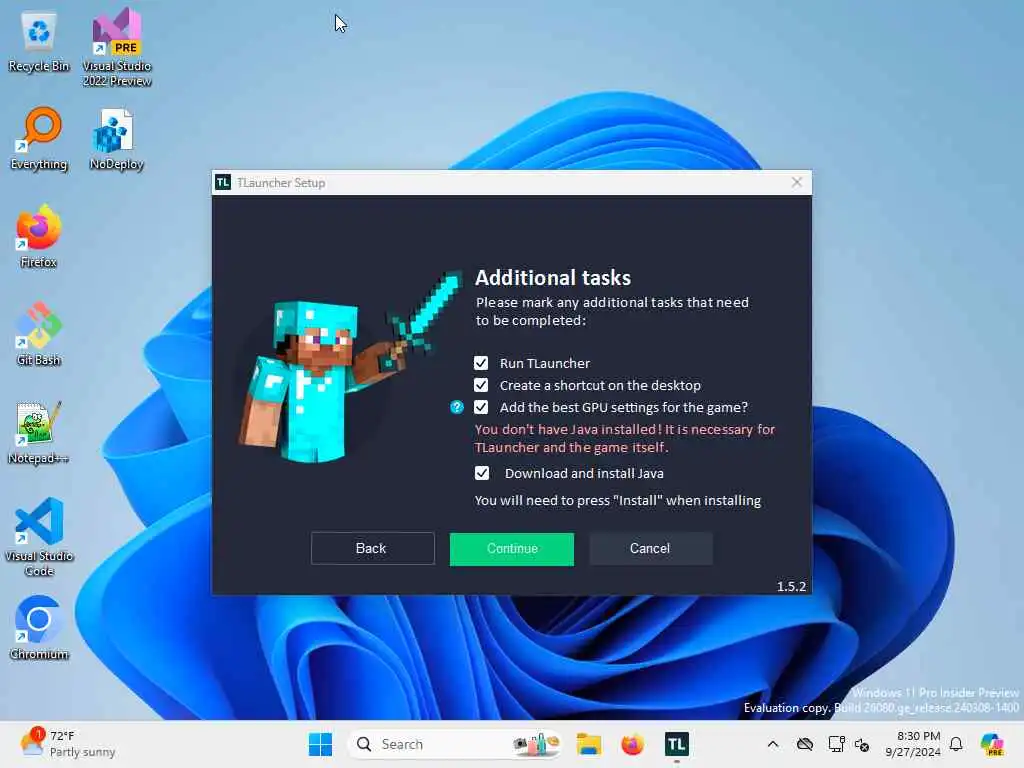The width and height of the screenshot is (1024, 768).
Task: Open the clock showing 8:30 PM
Action: (914, 744)
